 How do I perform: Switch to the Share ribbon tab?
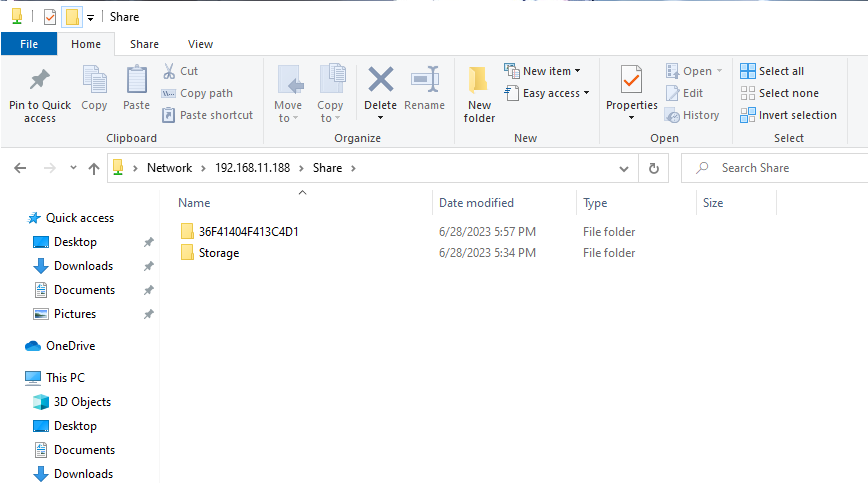point(144,44)
